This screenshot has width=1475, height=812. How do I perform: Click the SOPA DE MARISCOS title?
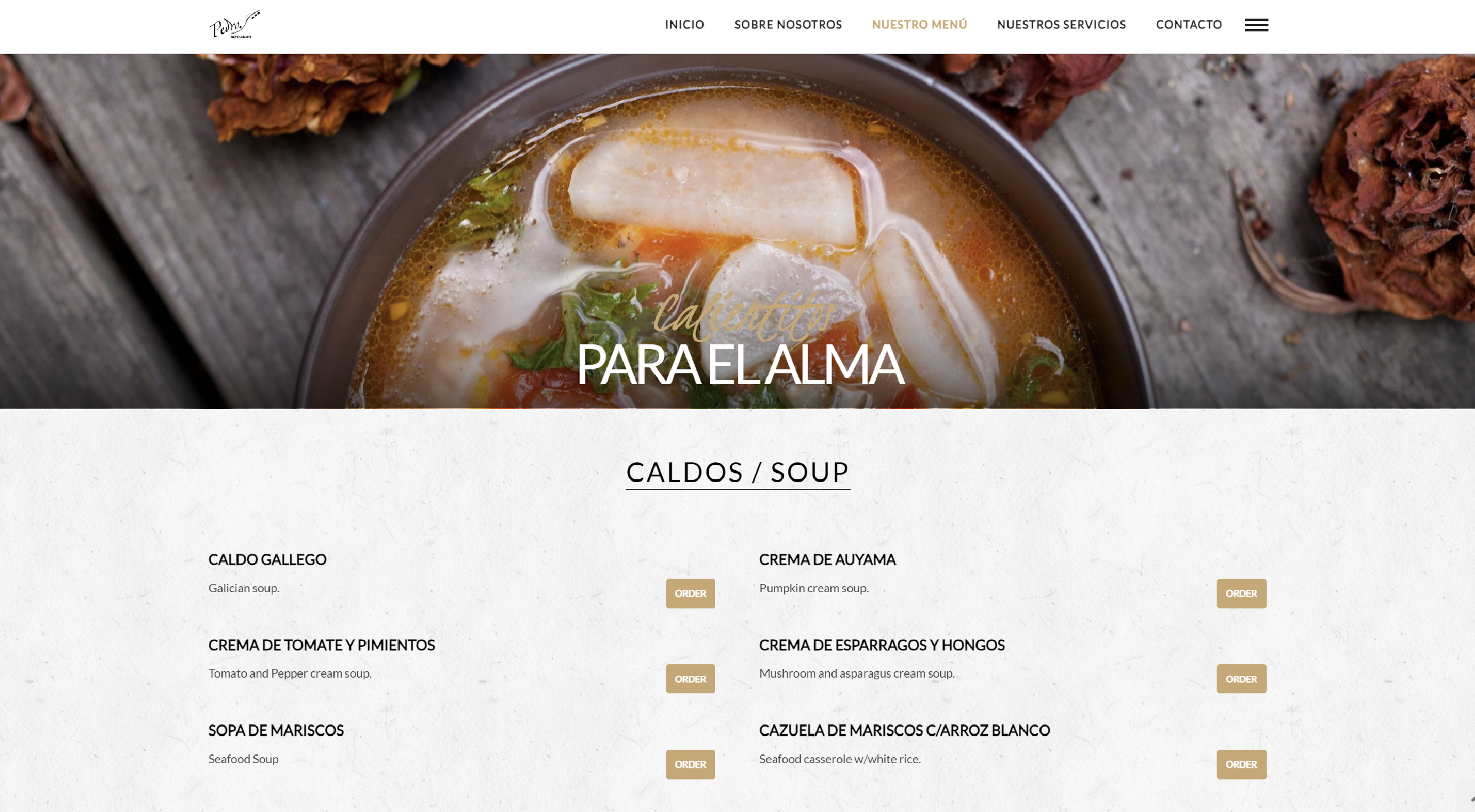pyautogui.click(x=276, y=731)
